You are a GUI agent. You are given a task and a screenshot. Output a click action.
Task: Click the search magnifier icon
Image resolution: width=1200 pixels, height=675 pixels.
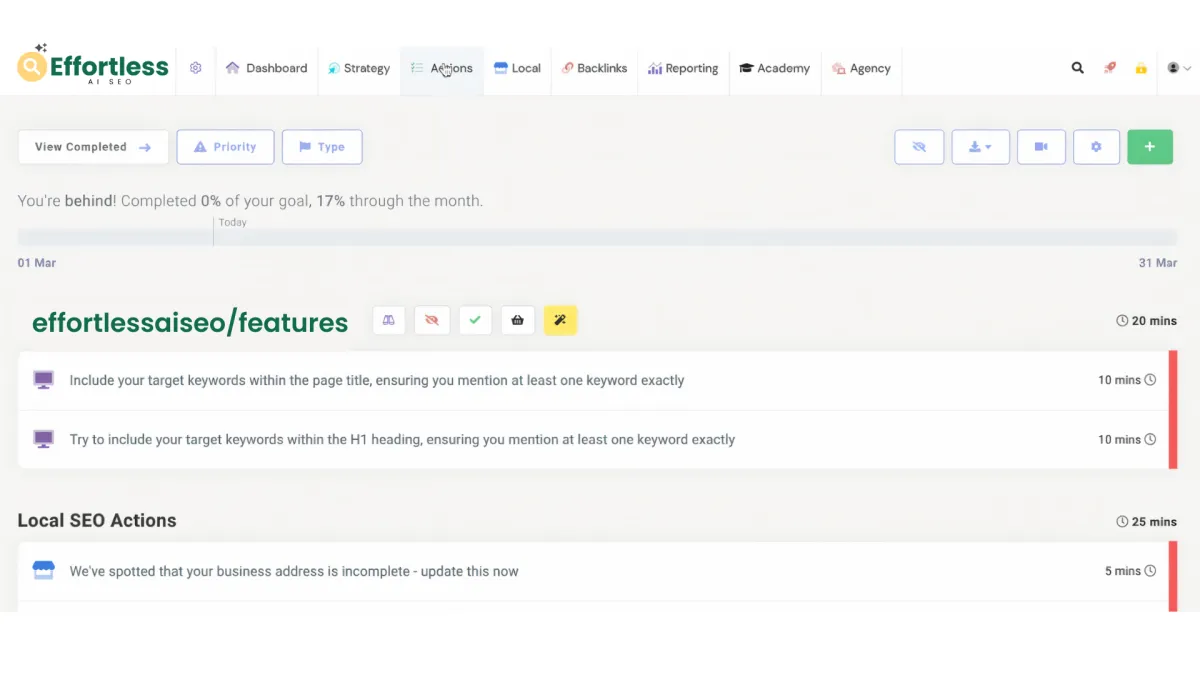click(x=1077, y=68)
